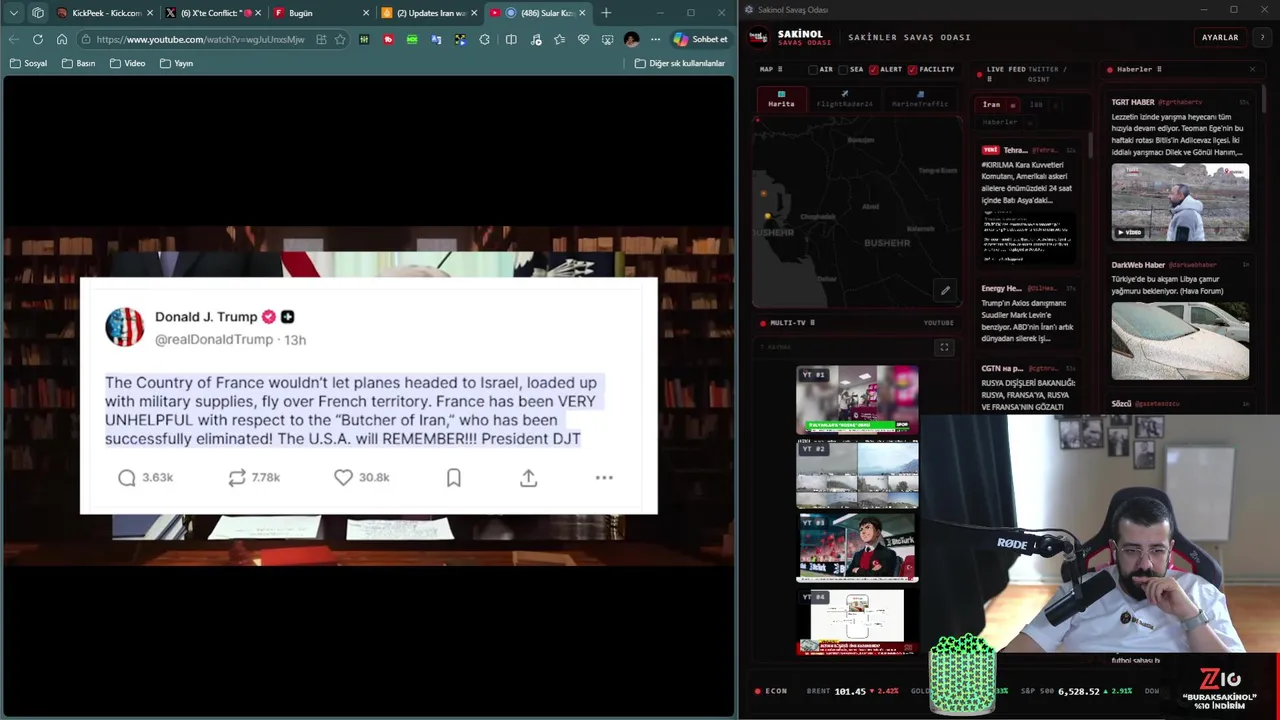Click the CGTN feed post

[1028, 387]
